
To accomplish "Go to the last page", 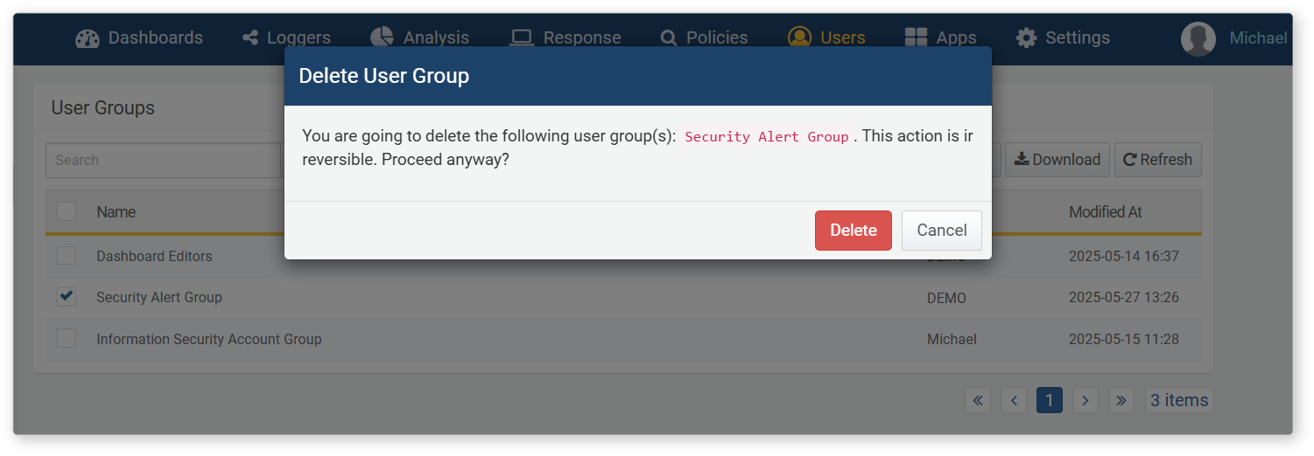I will 1121,400.
